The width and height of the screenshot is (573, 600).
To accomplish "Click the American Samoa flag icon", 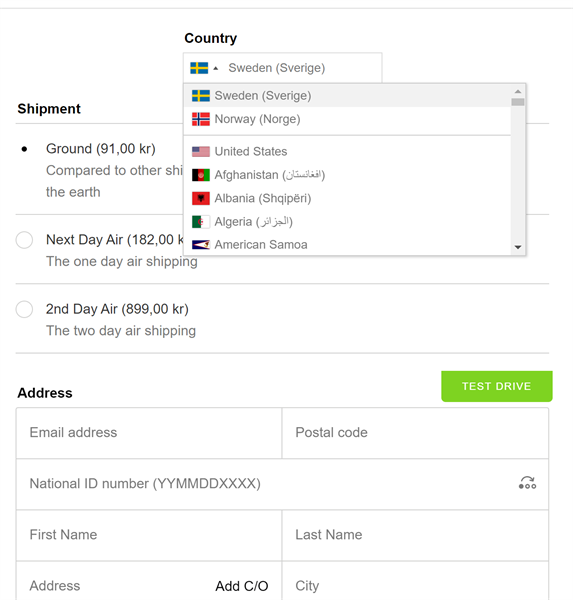I will pyautogui.click(x=201, y=245).
